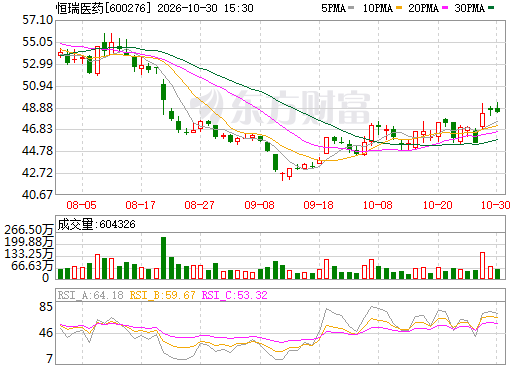Viewport: 520px width, 365px height.
Task: Click the 133.25万 volume axis label
Action: pyautogui.click(x=29, y=254)
